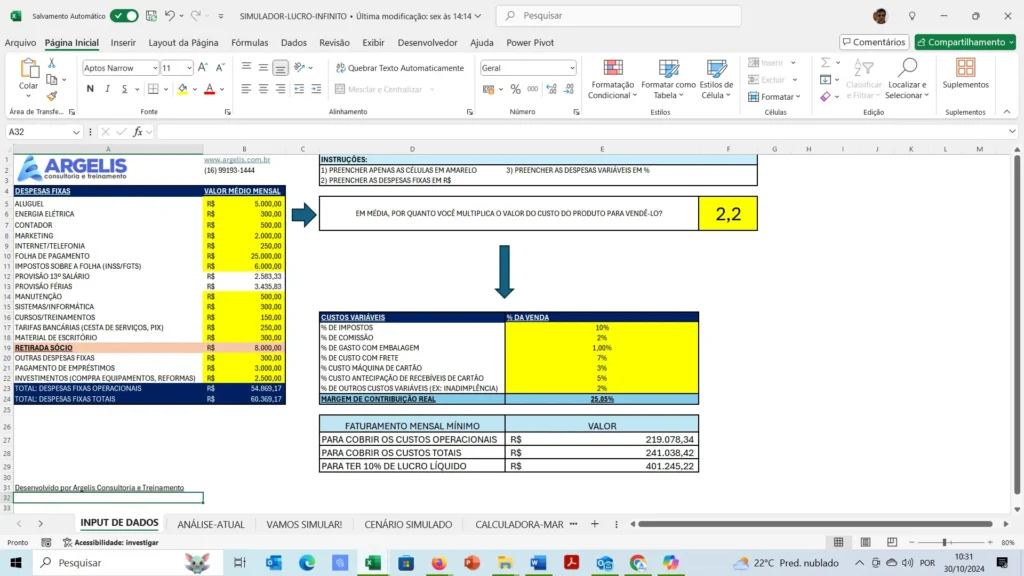Click the Format Painter brush icon
1024x576 pixels.
click(52, 96)
